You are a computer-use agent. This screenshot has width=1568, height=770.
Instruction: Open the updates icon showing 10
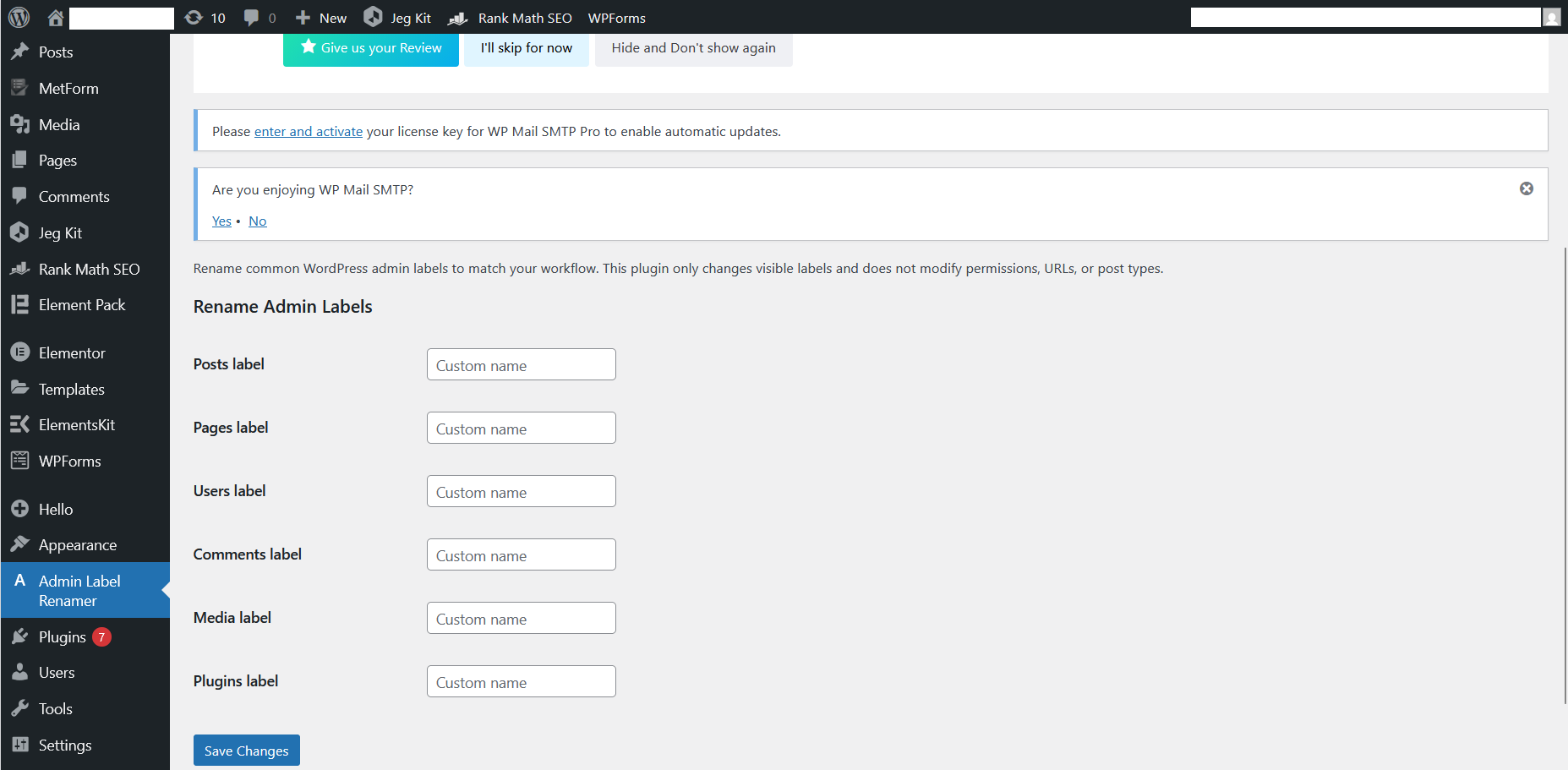[205, 17]
